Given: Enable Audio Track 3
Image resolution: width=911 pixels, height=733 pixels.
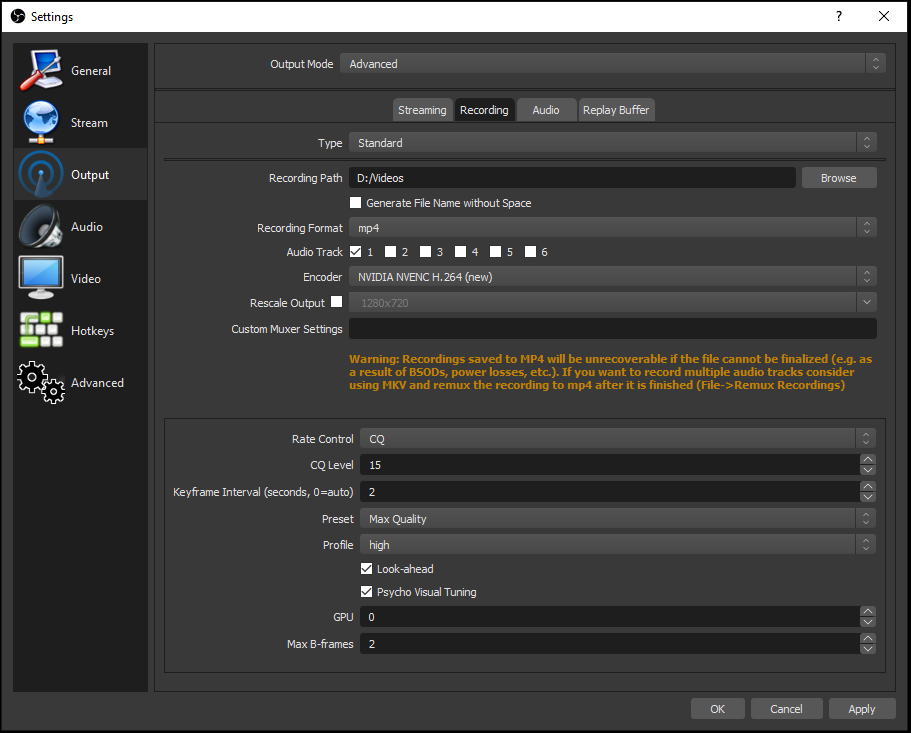Looking at the screenshot, I should tap(426, 252).
